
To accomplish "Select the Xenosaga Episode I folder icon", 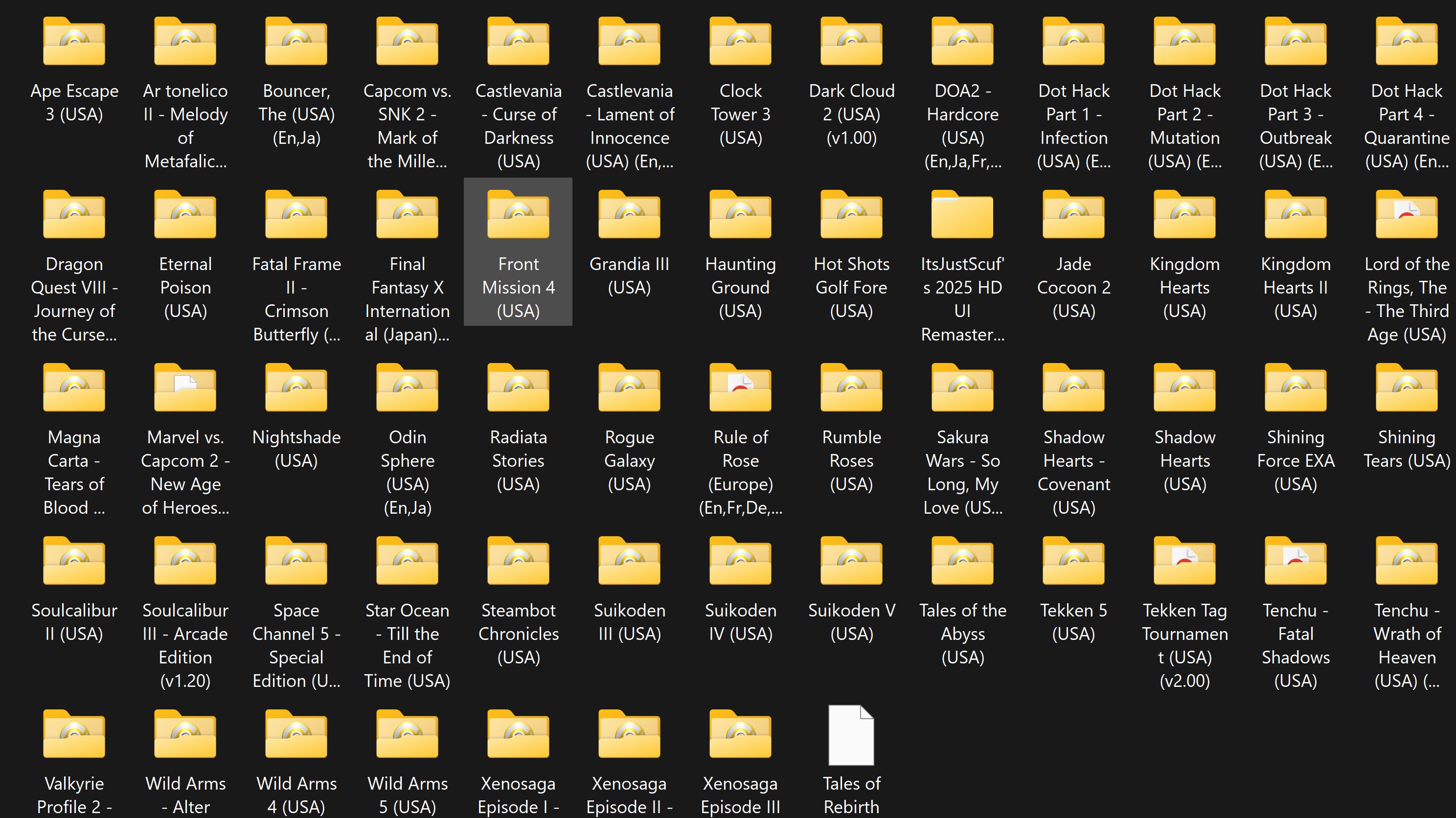I will 518,733.
